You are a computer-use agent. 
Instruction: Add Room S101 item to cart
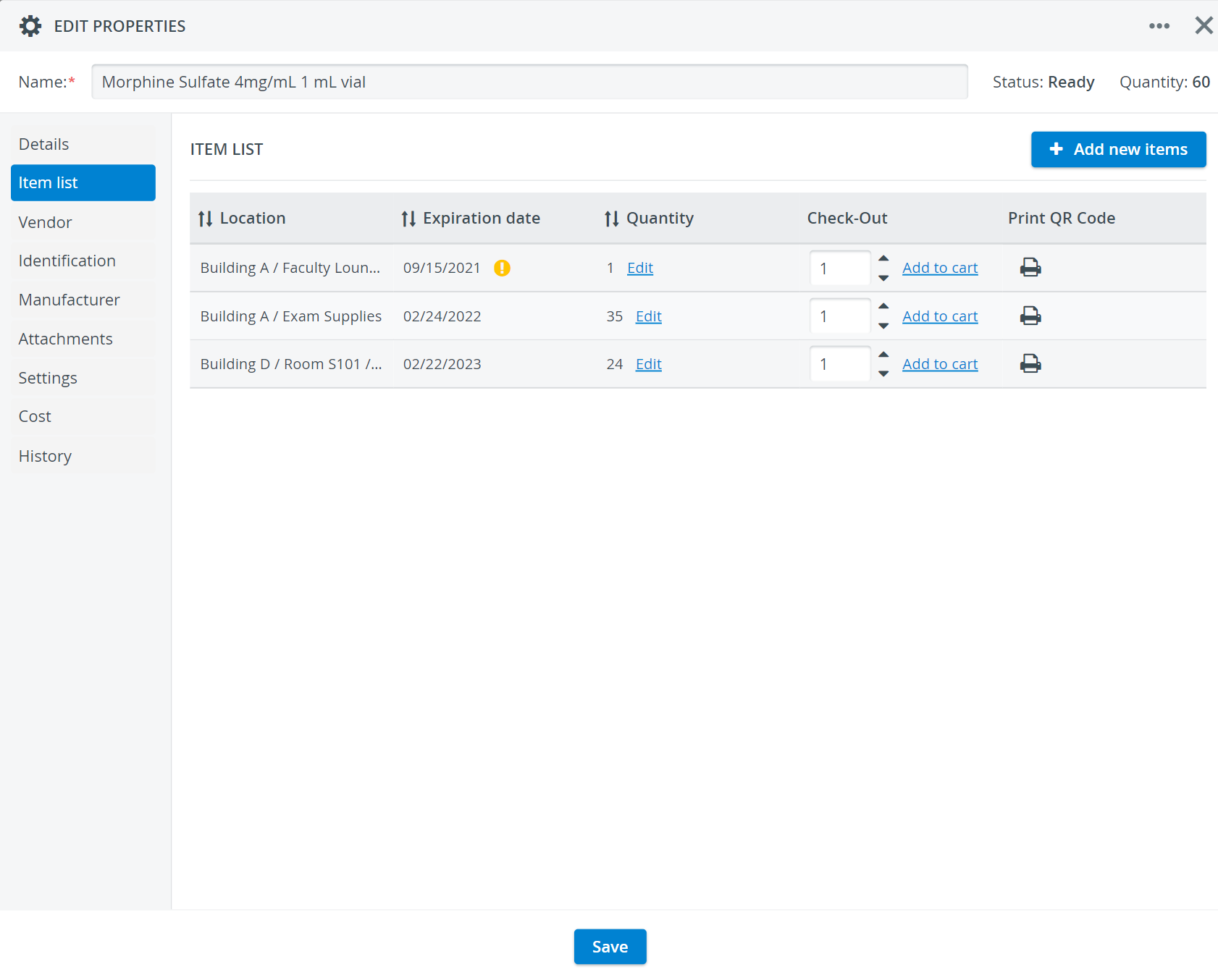coord(939,364)
